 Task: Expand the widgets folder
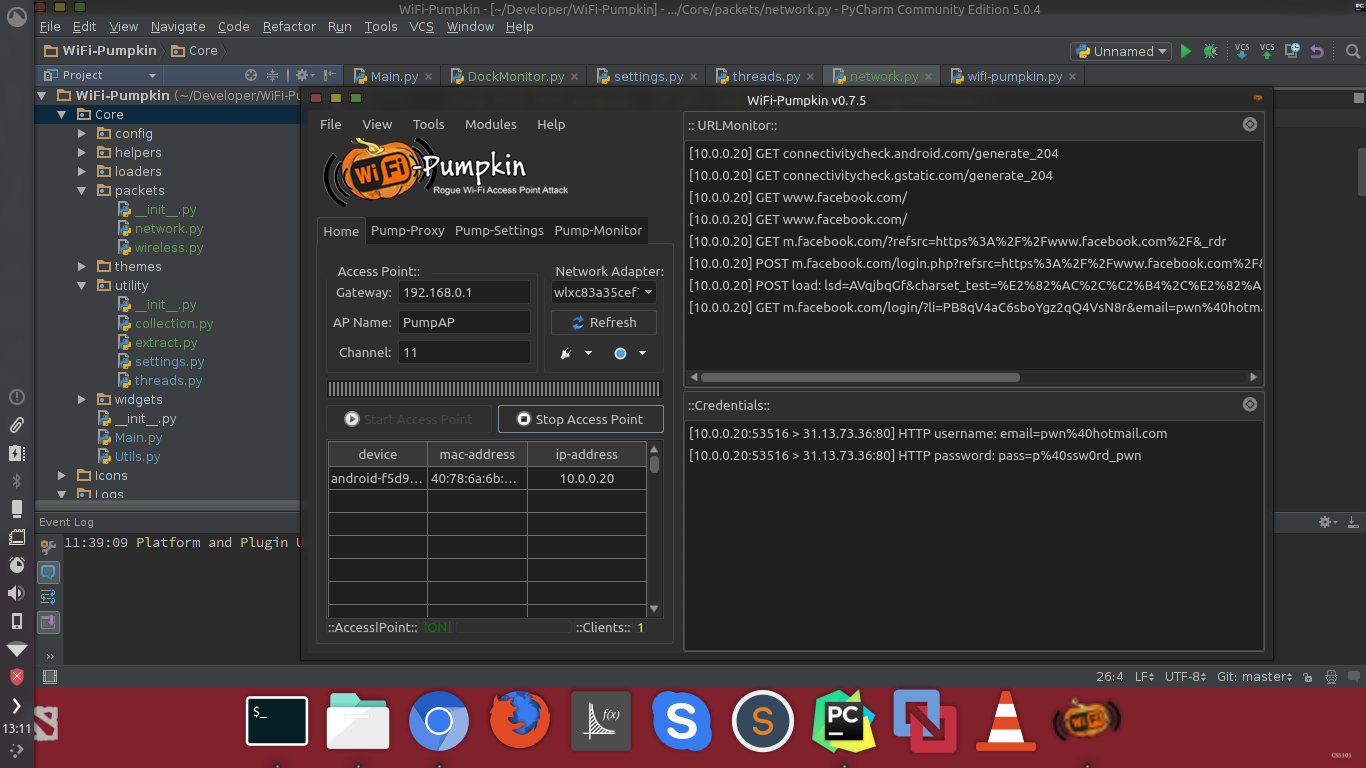pyautogui.click(x=82, y=400)
